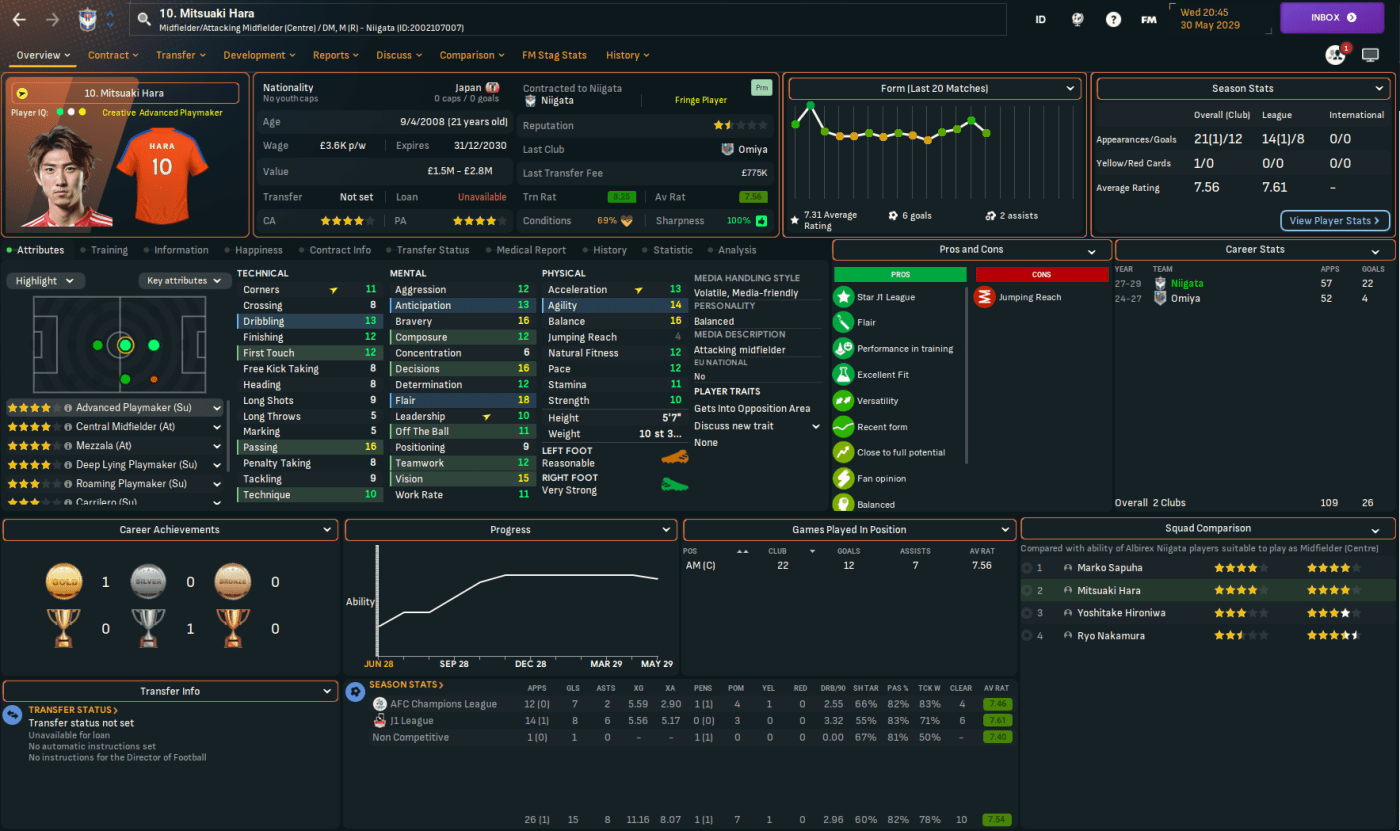The image size is (1400, 831).
Task: Select the radio circle beside Ryo Nakamura
Action: [x=1027, y=636]
